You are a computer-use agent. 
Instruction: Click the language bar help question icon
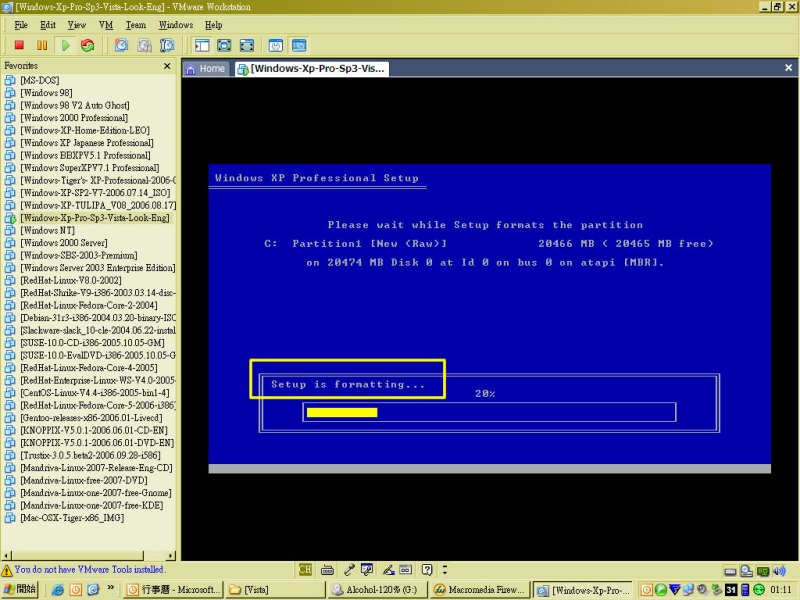[427, 569]
